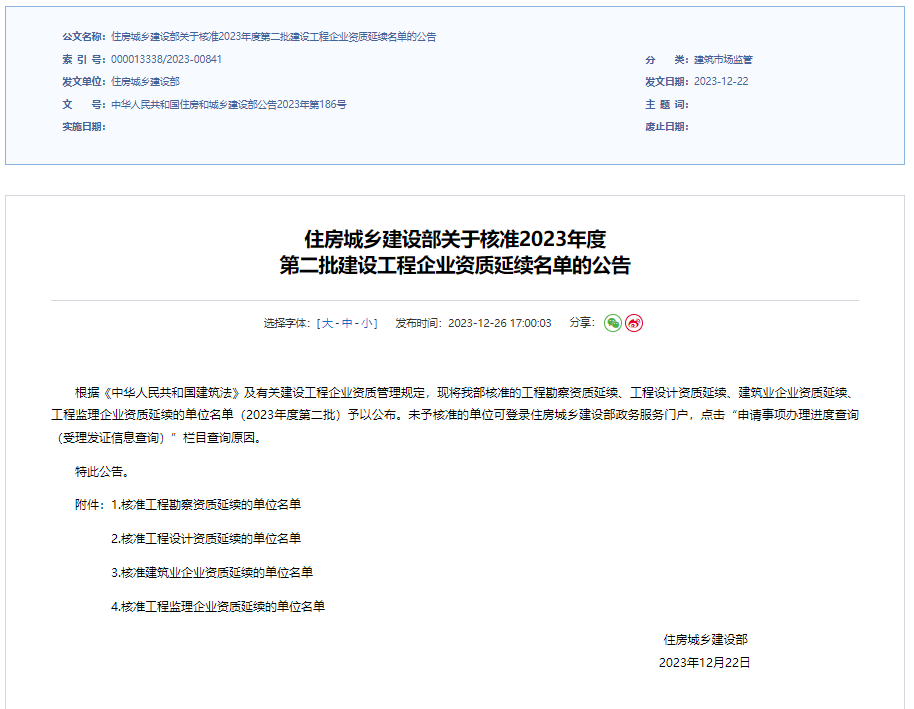
Task: Set font size to small (小)
Action: click(368, 323)
